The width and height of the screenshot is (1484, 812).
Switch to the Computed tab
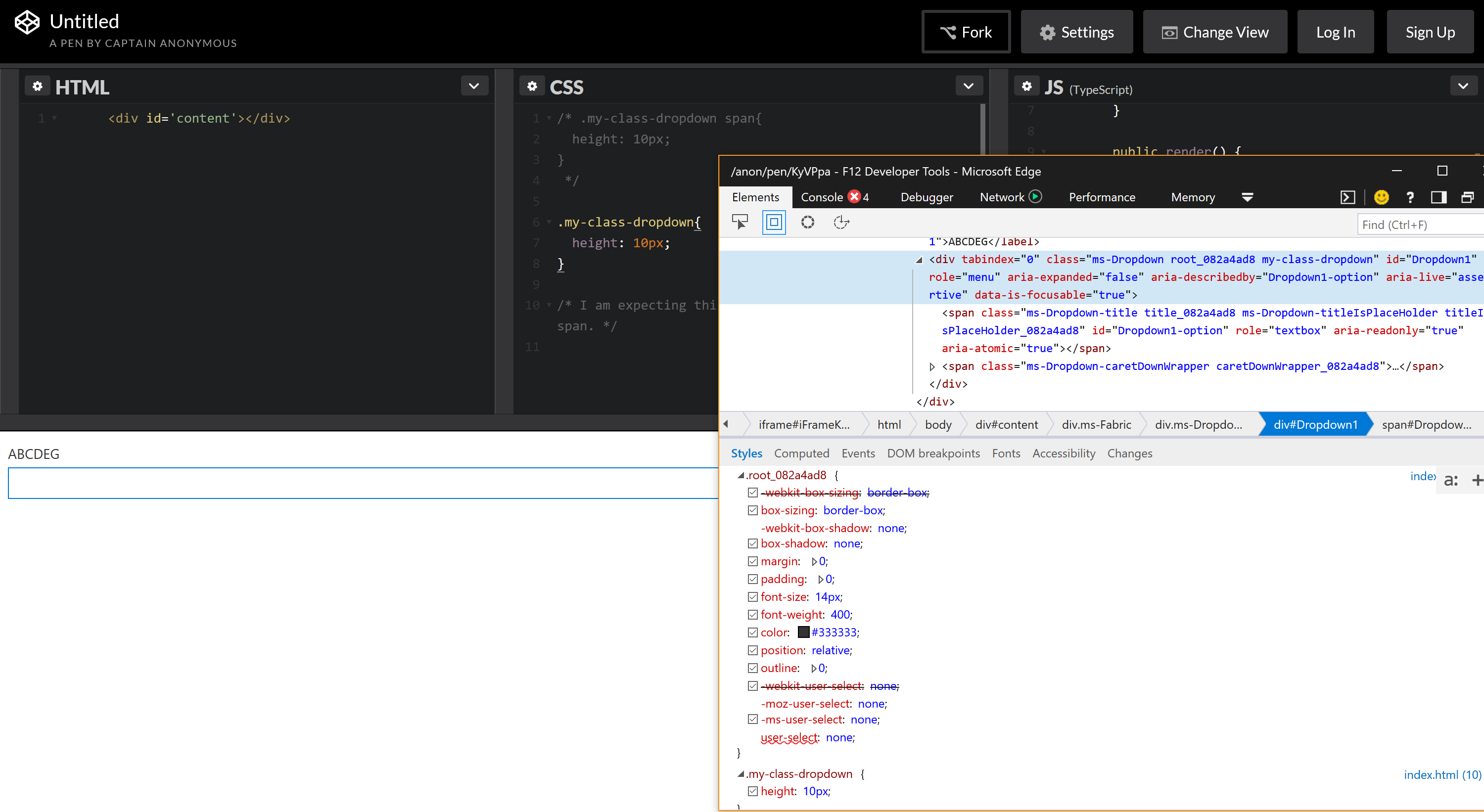click(801, 453)
